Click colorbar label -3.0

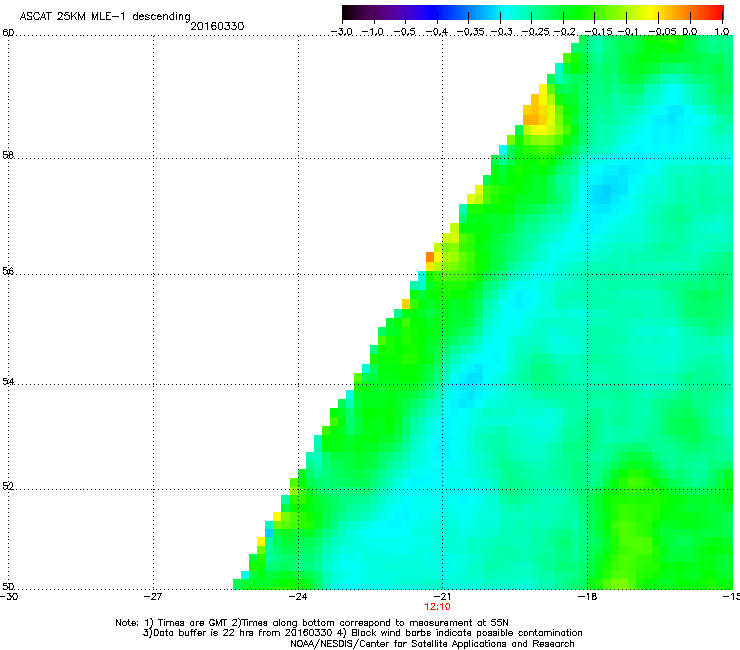tap(342, 32)
